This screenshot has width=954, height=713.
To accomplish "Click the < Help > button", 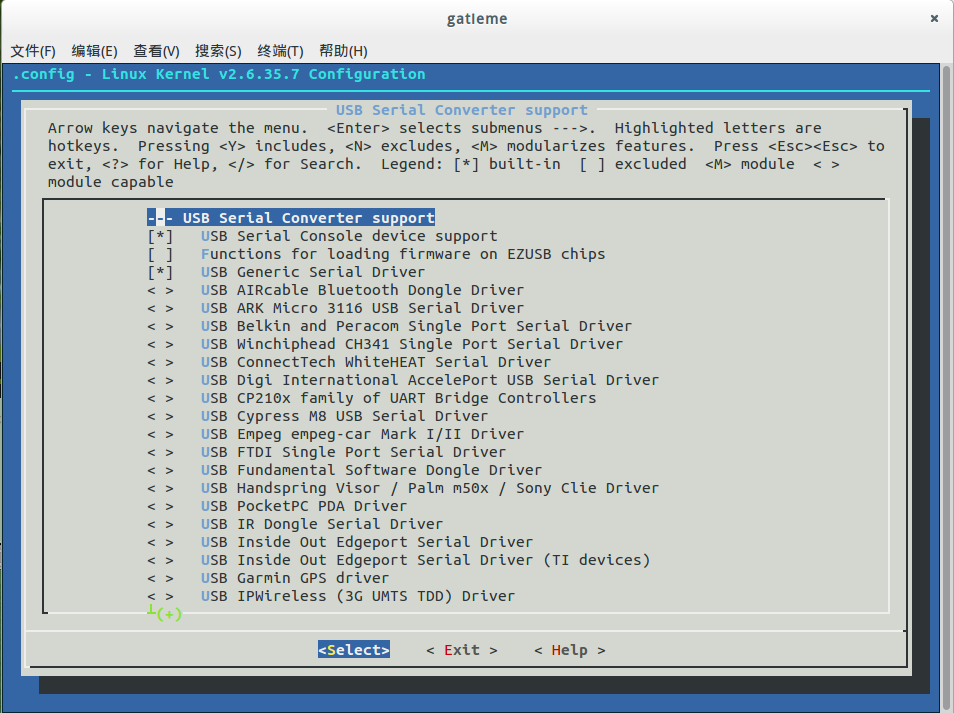I will pos(569,650).
